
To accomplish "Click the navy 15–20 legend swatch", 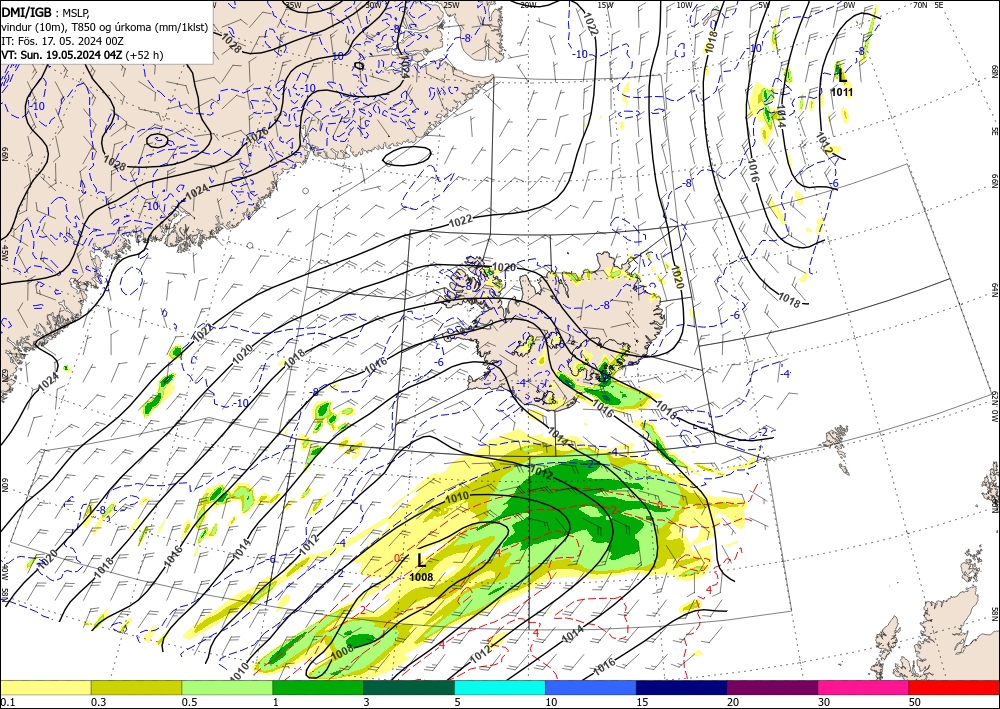I will coord(682,687).
